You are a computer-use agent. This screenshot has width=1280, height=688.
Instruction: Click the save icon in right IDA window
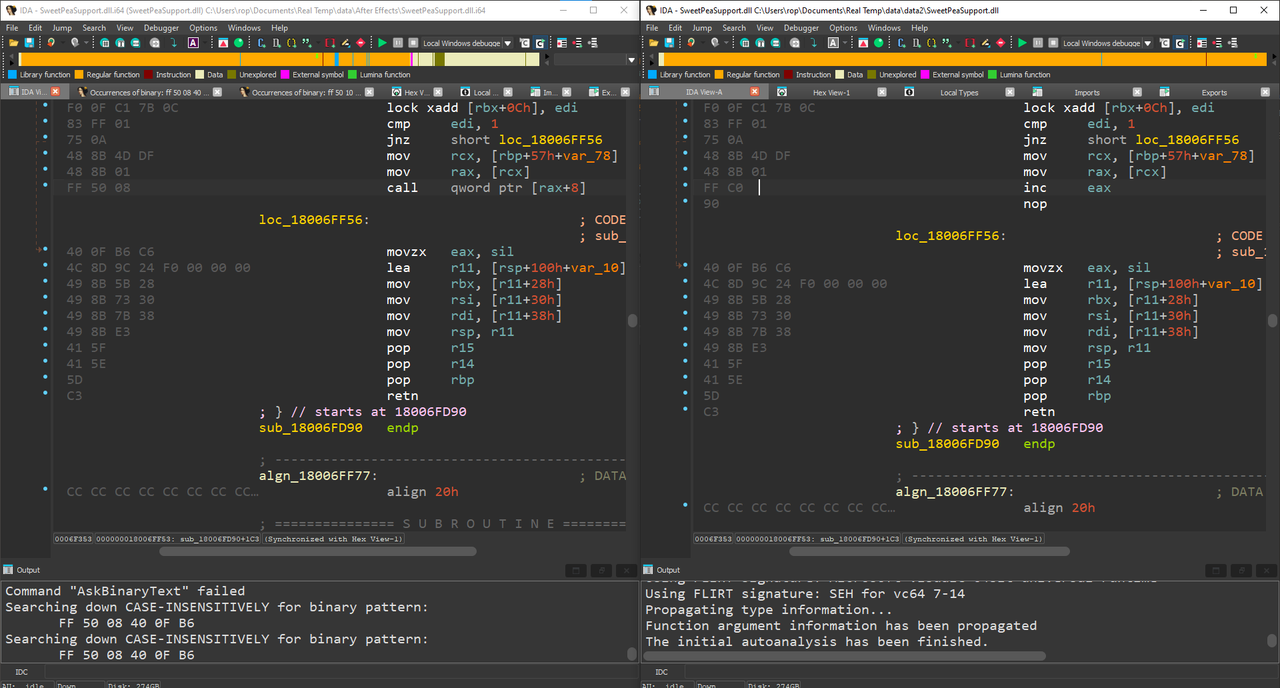pyautogui.click(x=669, y=43)
